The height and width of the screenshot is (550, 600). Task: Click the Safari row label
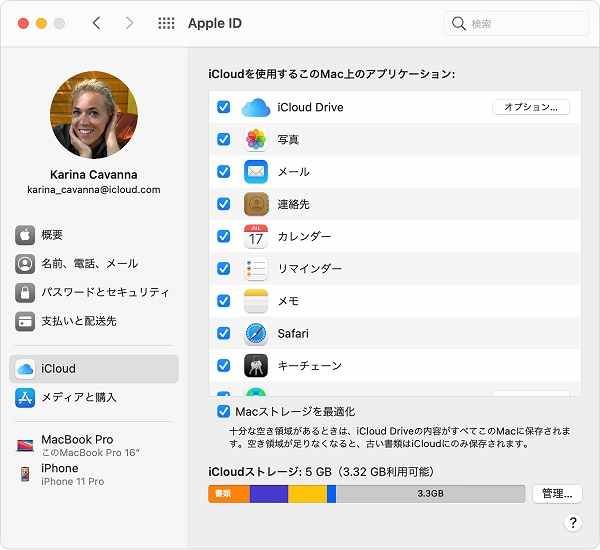coord(293,333)
